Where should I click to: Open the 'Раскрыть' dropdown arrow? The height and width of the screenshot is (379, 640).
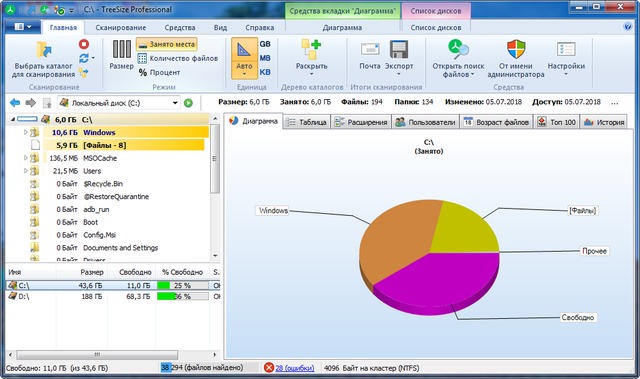click(311, 74)
